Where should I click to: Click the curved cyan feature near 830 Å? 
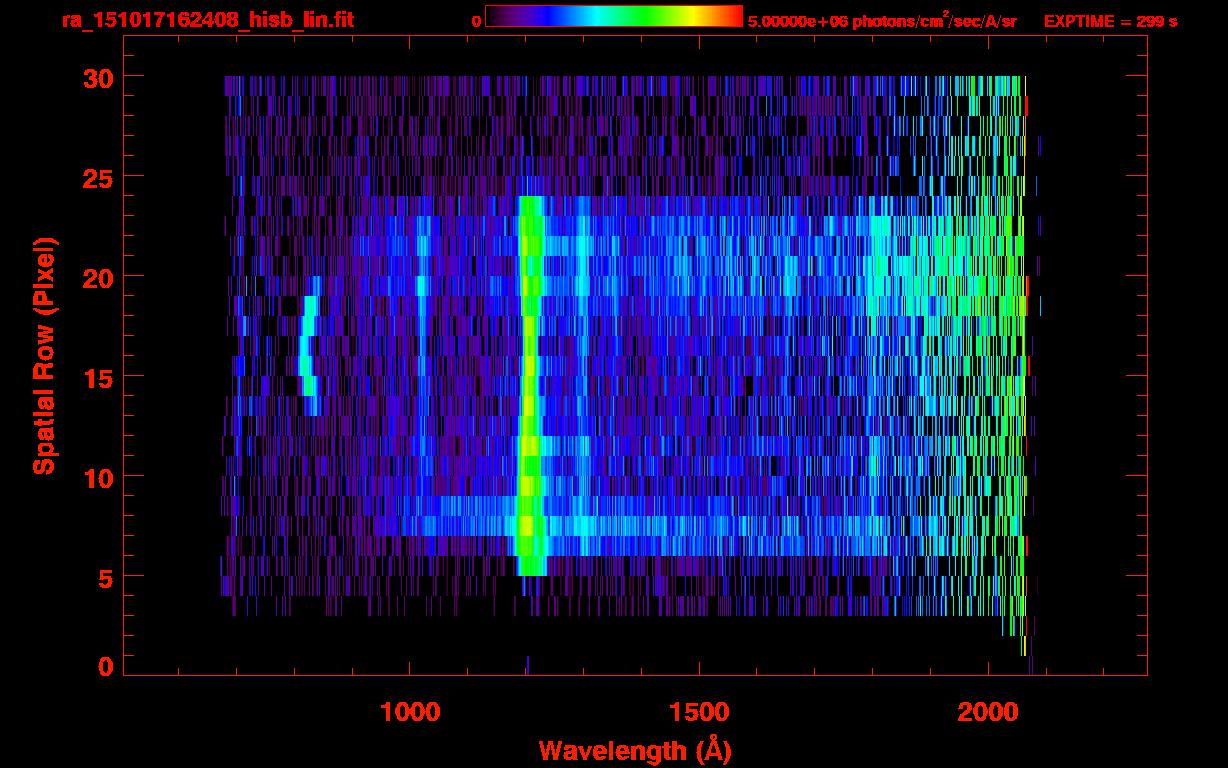coord(309,346)
